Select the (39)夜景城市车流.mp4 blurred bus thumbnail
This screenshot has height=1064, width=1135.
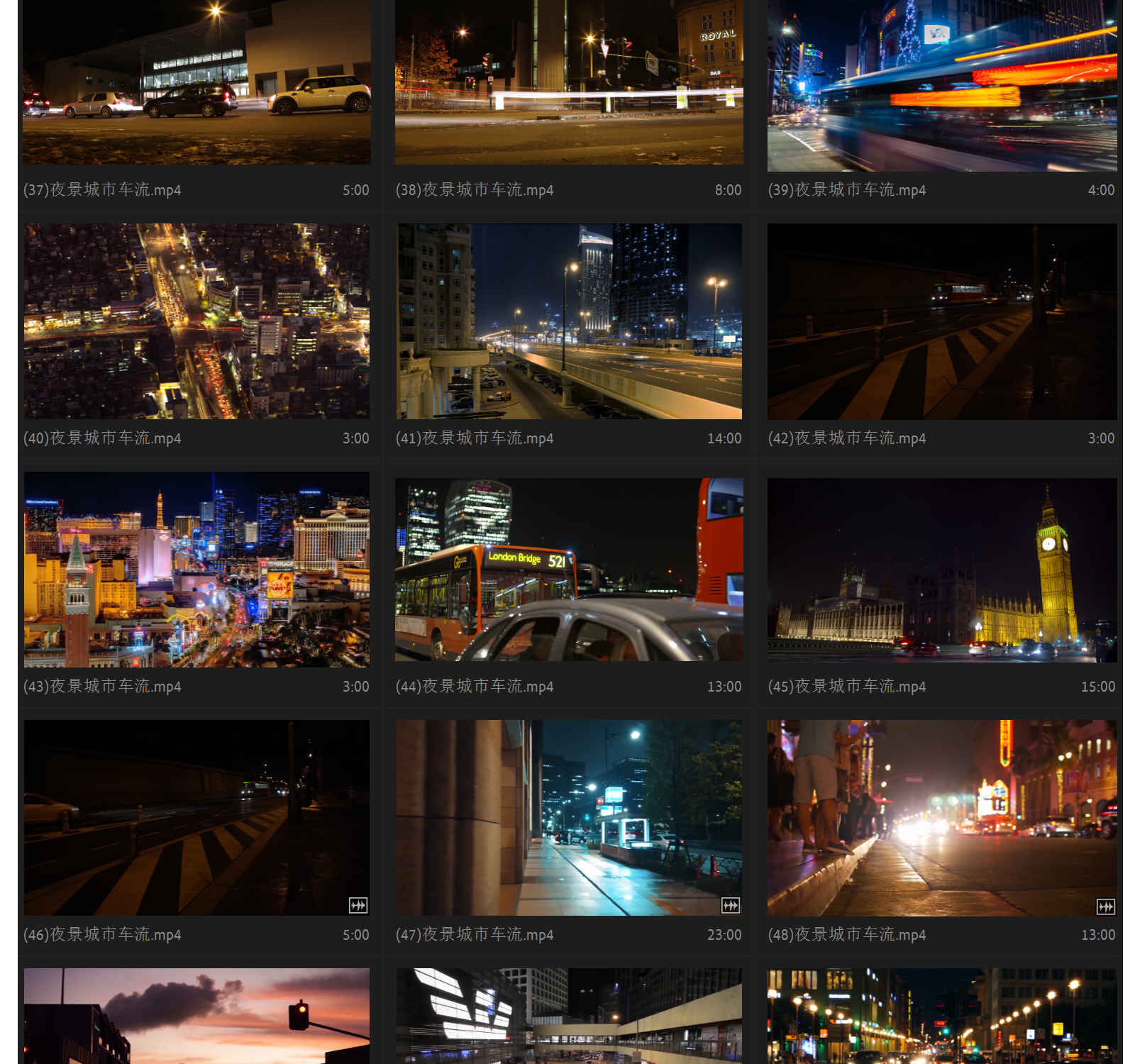pos(942,85)
